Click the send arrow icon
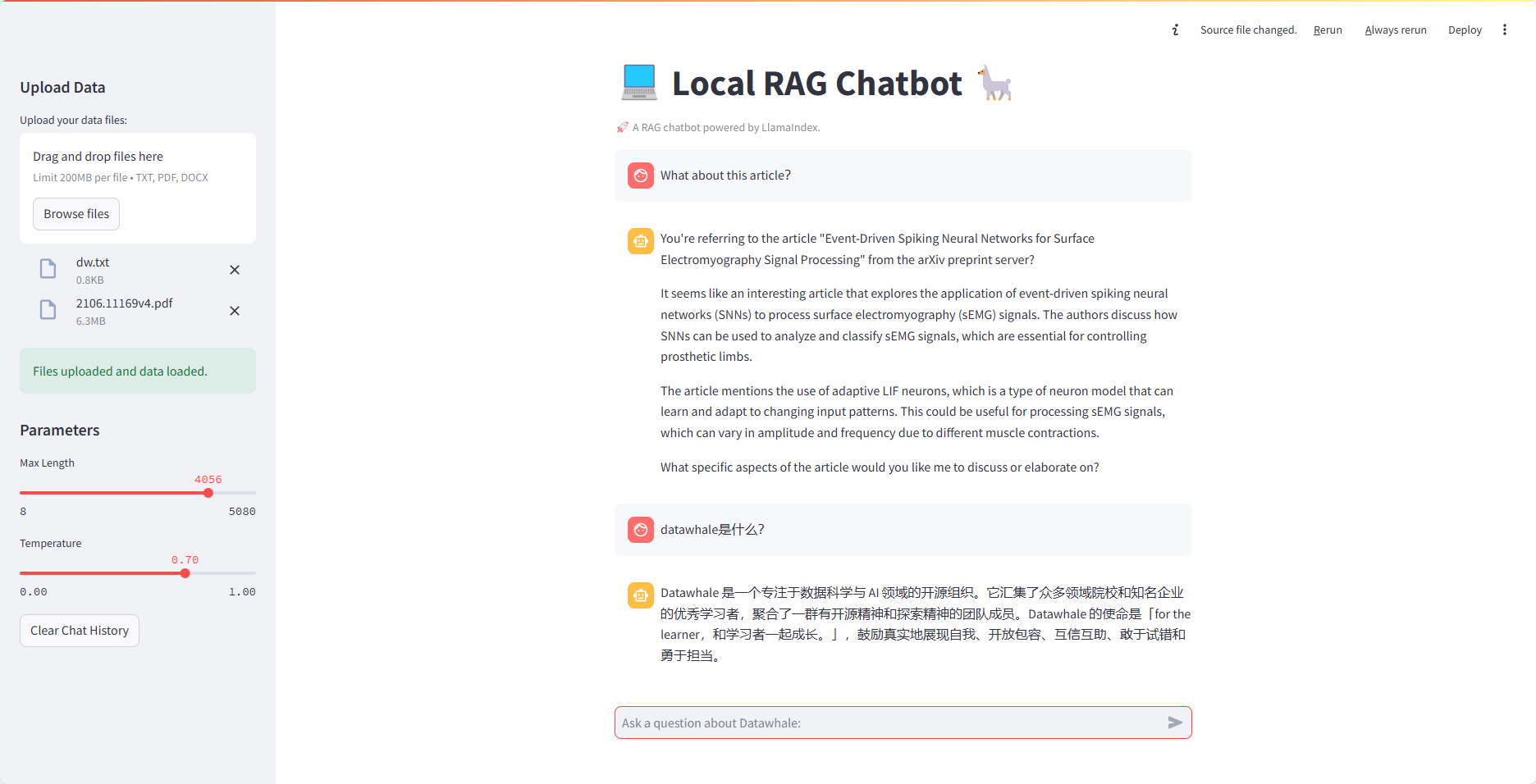Image resolution: width=1536 pixels, height=784 pixels. pos(1175,722)
